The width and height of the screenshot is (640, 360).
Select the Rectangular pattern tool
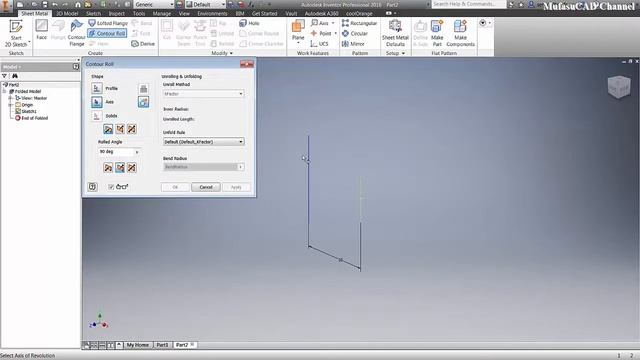point(360,23)
